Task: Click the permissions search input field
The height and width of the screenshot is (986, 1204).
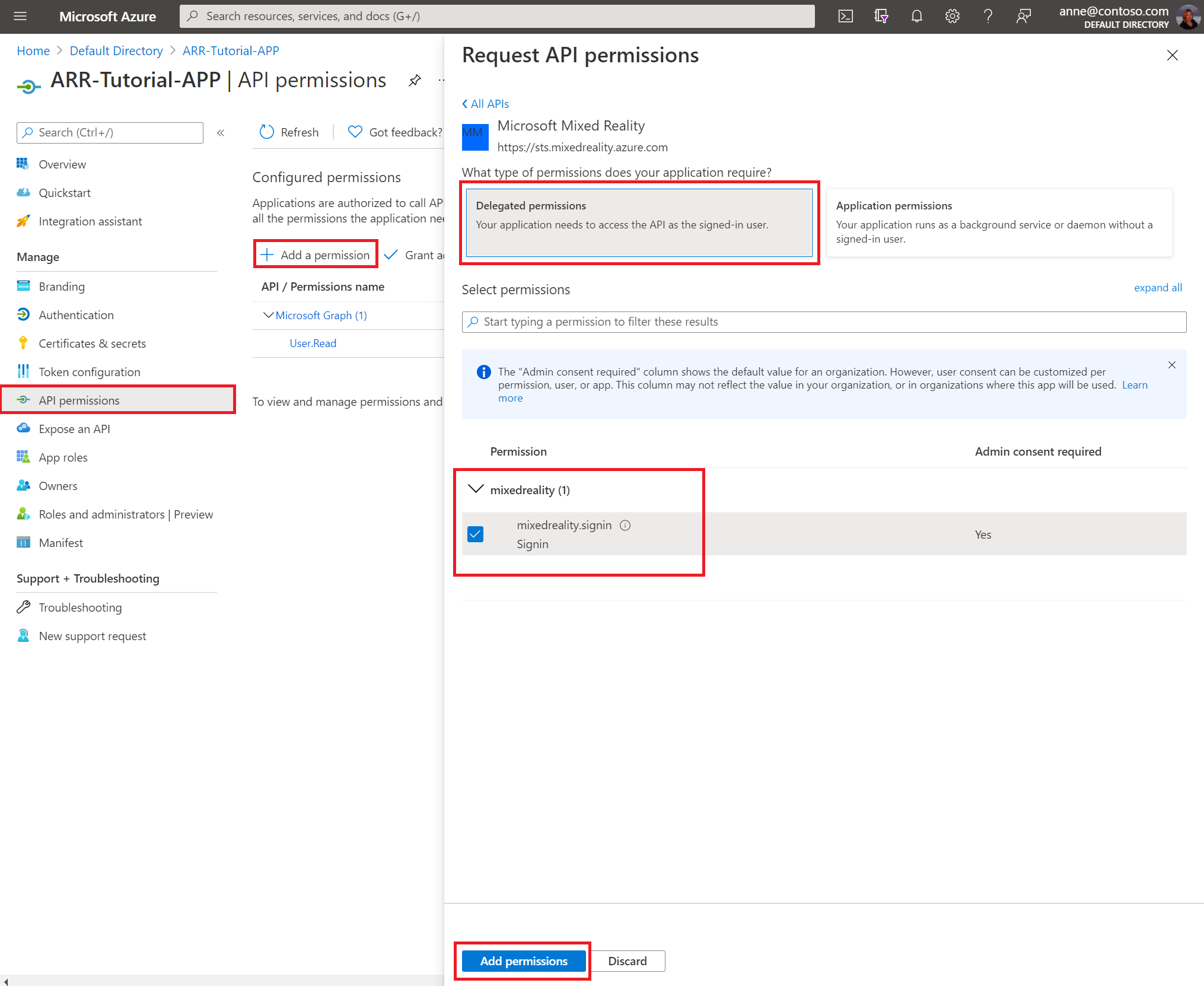Action: [x=822, y=321]
